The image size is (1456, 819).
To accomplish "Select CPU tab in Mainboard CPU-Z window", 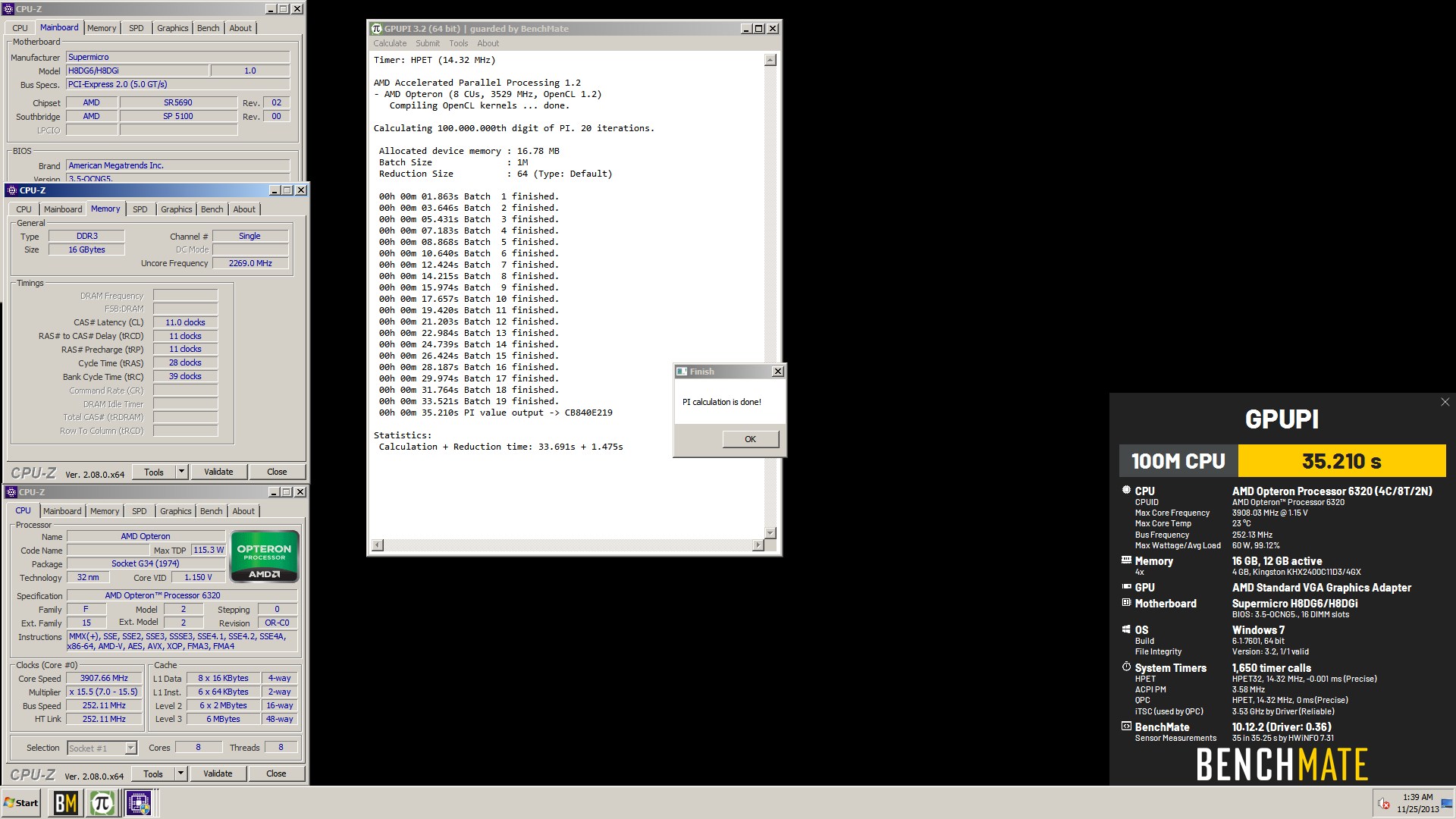I will pos(20,28).
